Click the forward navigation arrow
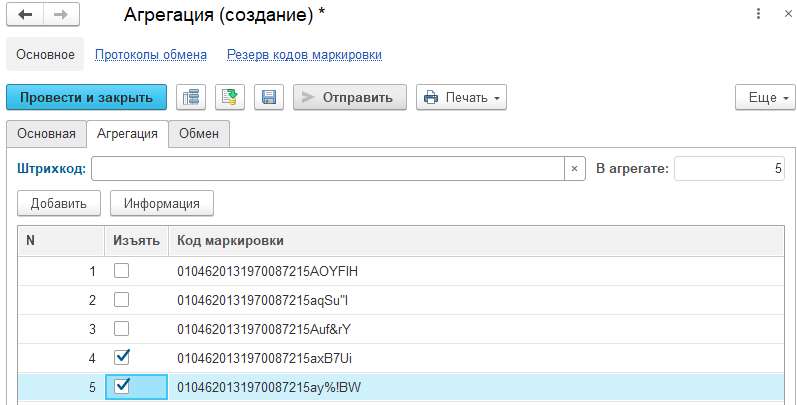 click(x=60, y=15)
